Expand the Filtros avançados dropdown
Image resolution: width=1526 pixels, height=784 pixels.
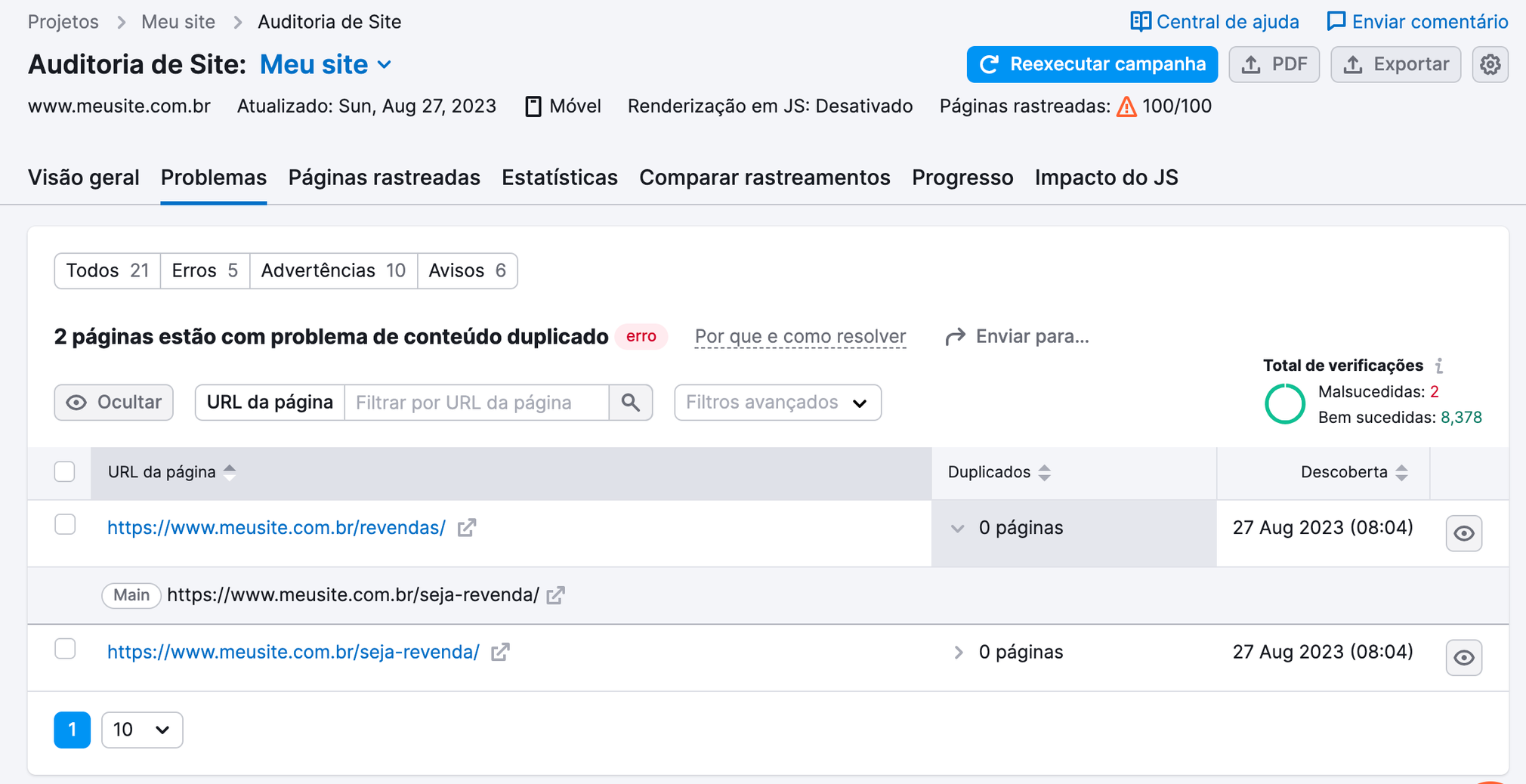(x=777, y=402)
